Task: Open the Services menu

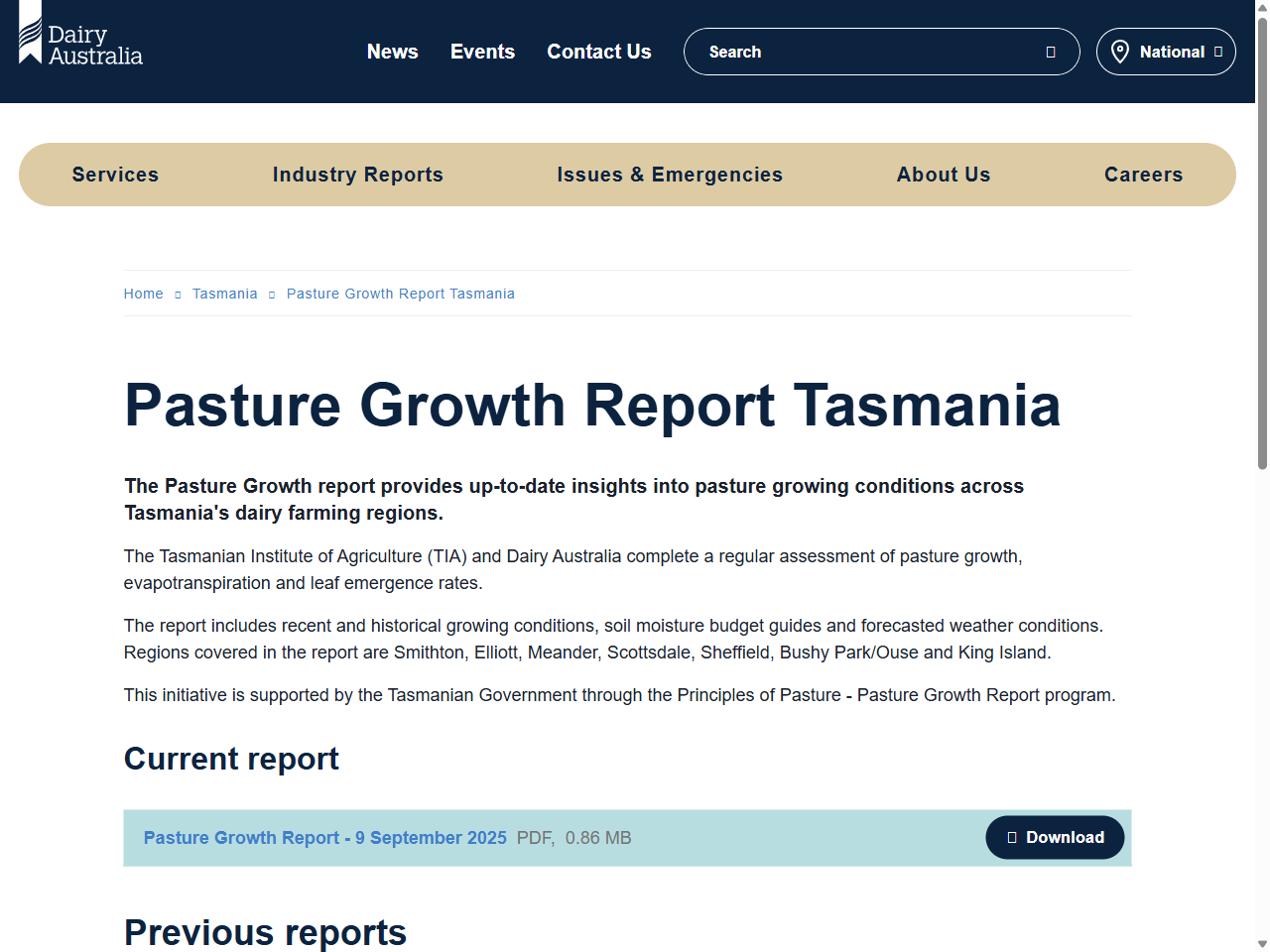Action: pyautogui.click(x=115, y=175)
